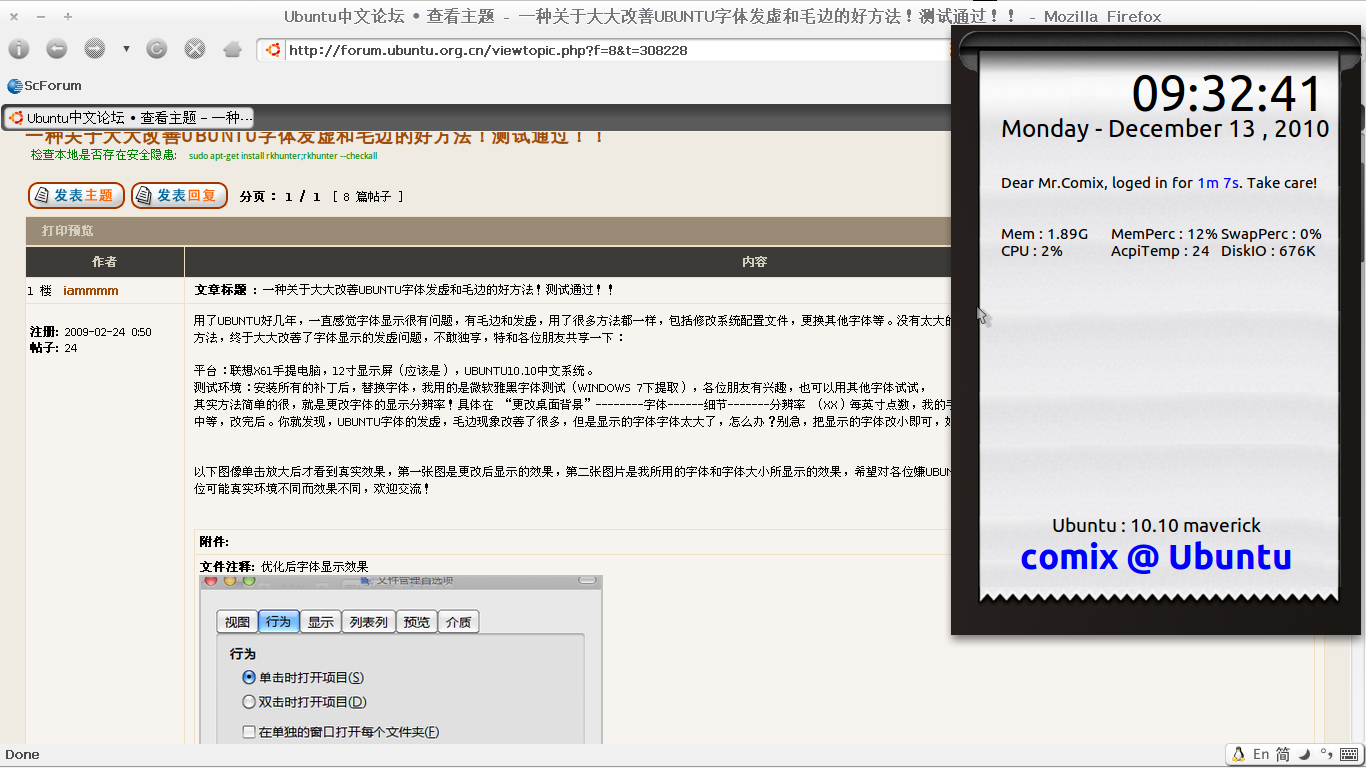Open author iammmm's profile link
Image resolution: width=1366 pixels, height=768 pixels.
90,291
